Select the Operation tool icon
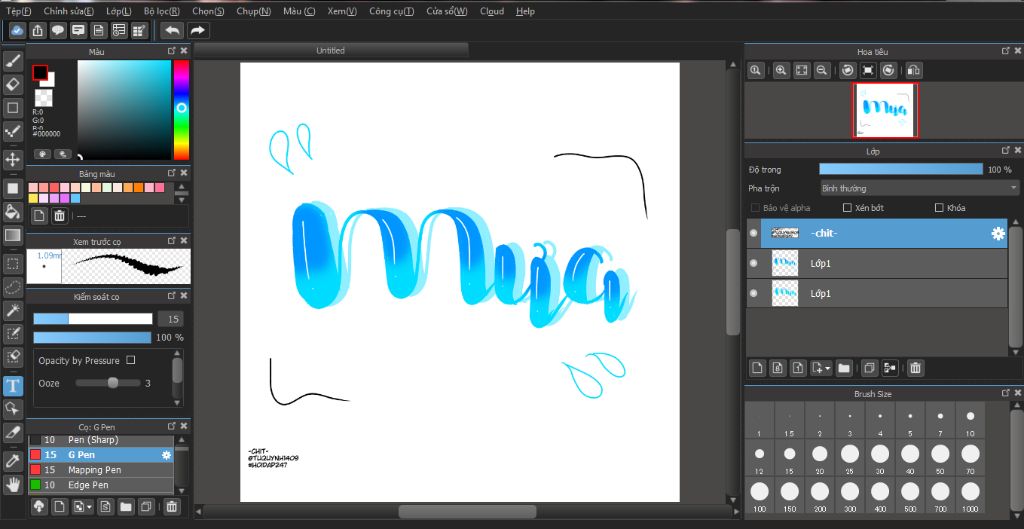 (13, 409)
